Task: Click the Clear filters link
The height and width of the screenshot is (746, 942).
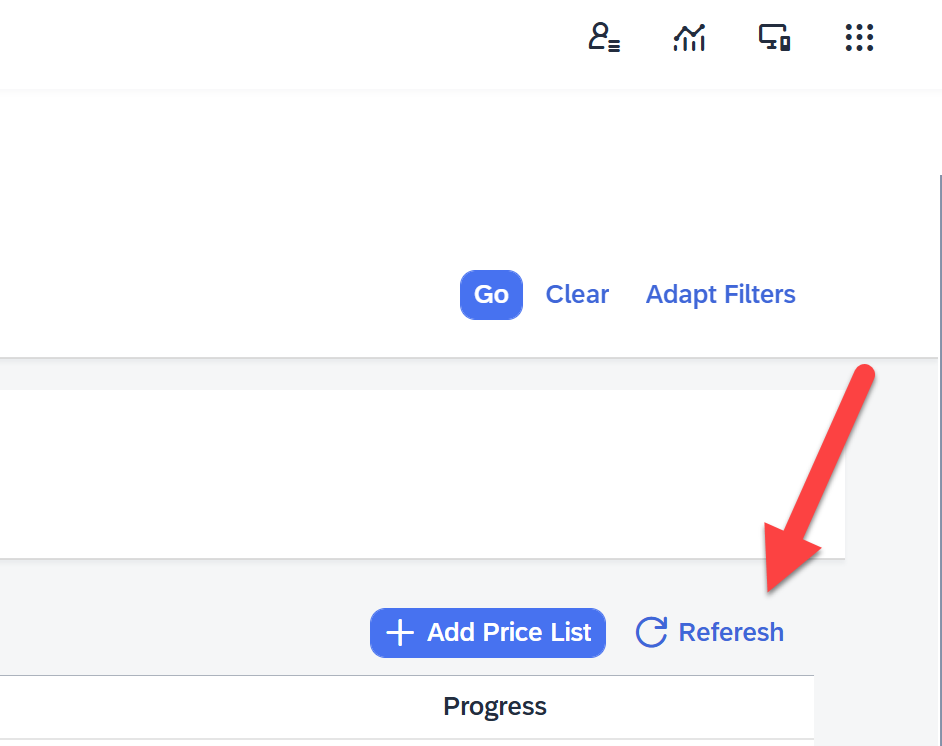Action: 577,294
